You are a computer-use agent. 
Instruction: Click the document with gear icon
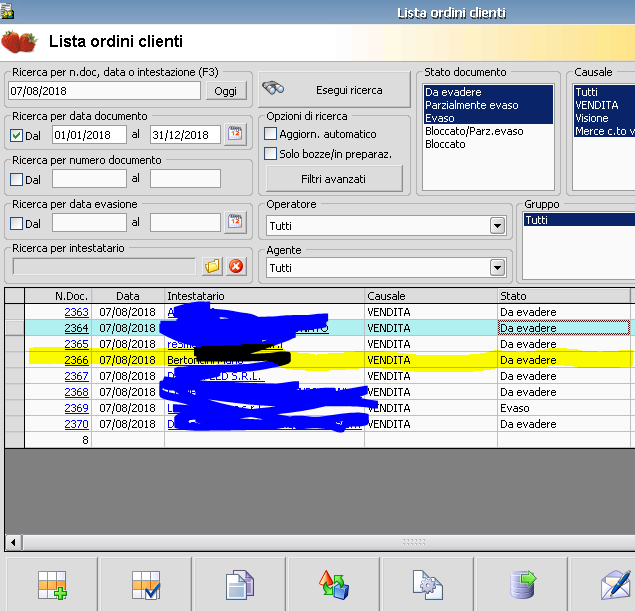428,585
